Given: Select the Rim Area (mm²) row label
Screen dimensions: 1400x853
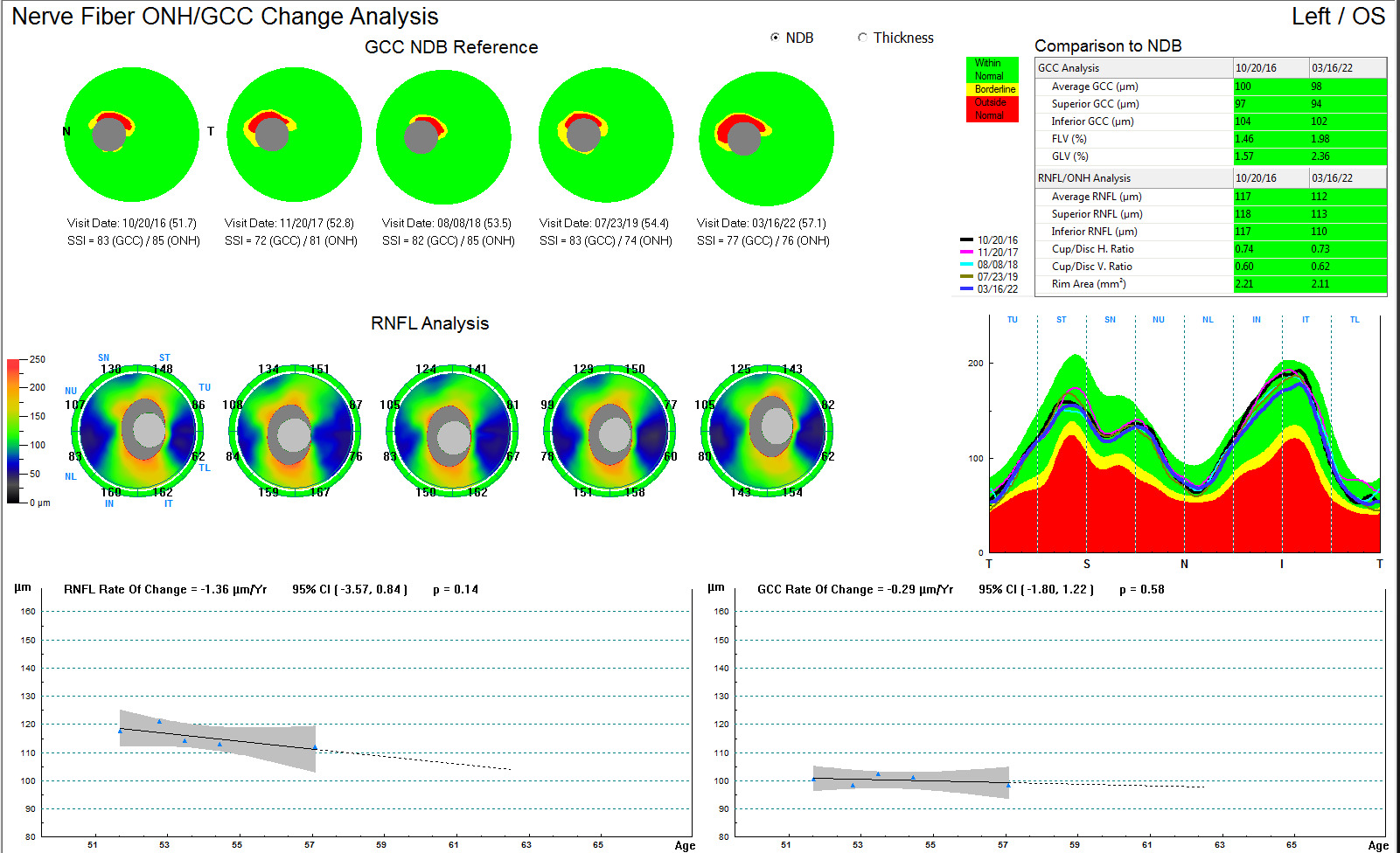Looking at the screenshot, I should 1089,284.
